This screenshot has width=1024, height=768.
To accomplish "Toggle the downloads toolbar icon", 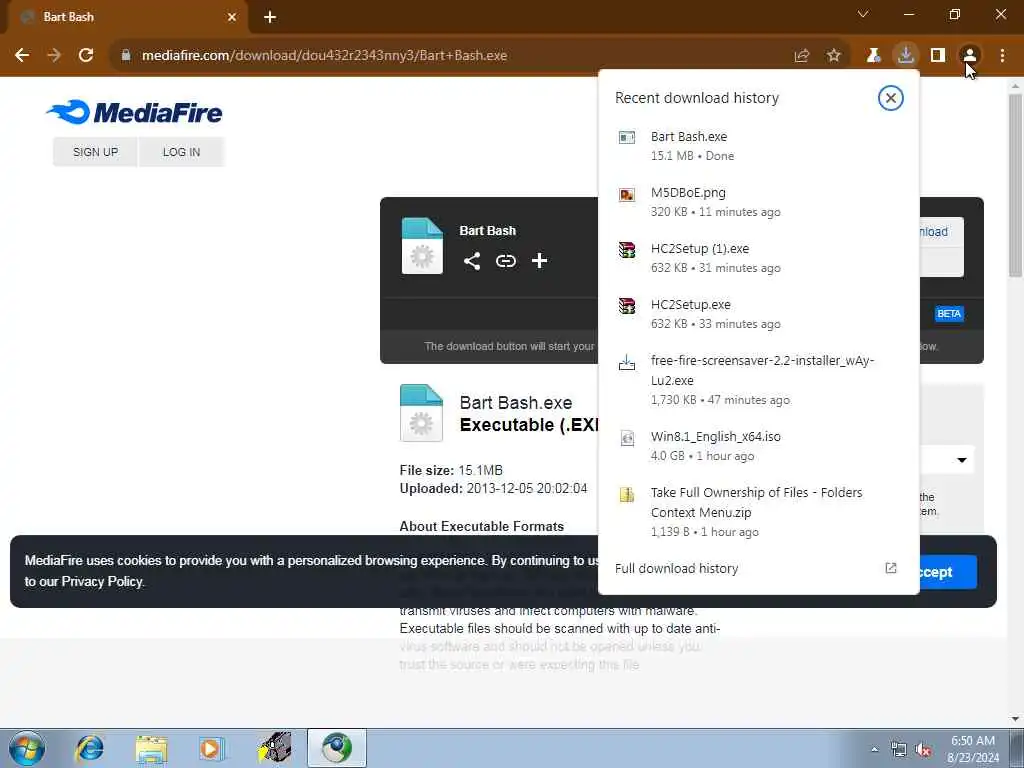I will tap(905, 56).
